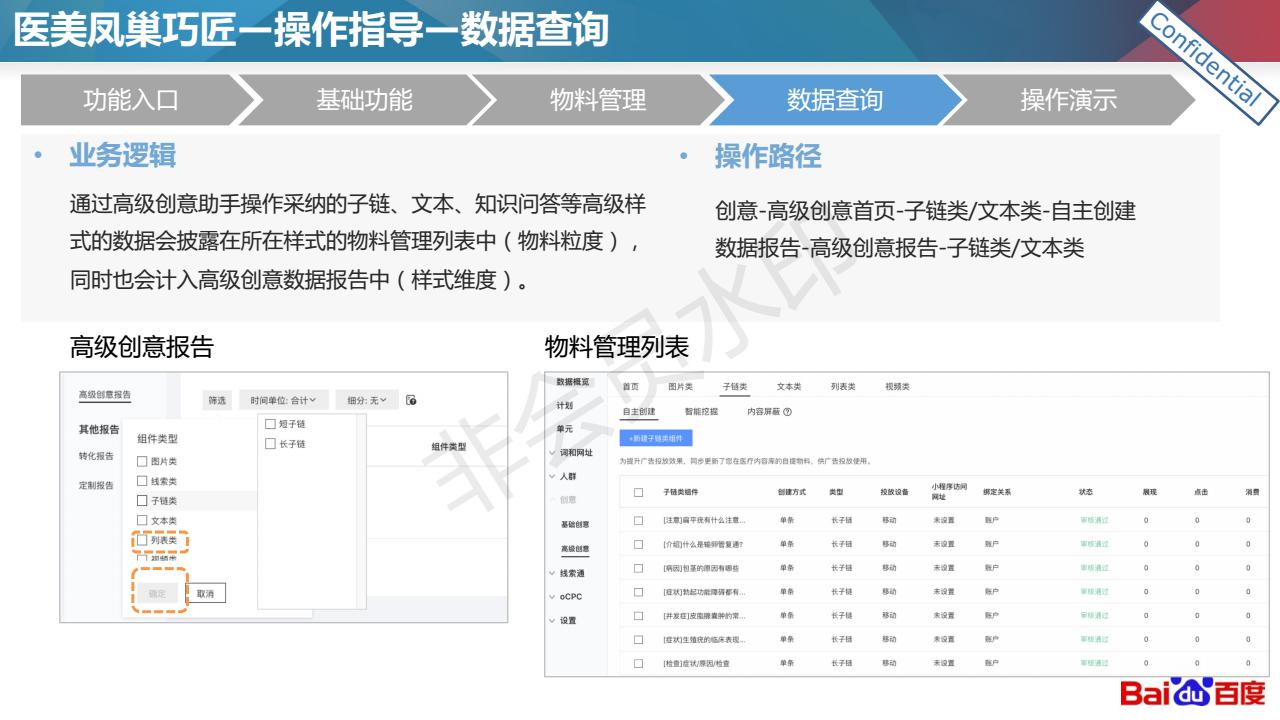This screenshot has width=1280, height=720.
Task: Click the help icon next to 内容屏蔽
Action: click(x=787, y=412)
